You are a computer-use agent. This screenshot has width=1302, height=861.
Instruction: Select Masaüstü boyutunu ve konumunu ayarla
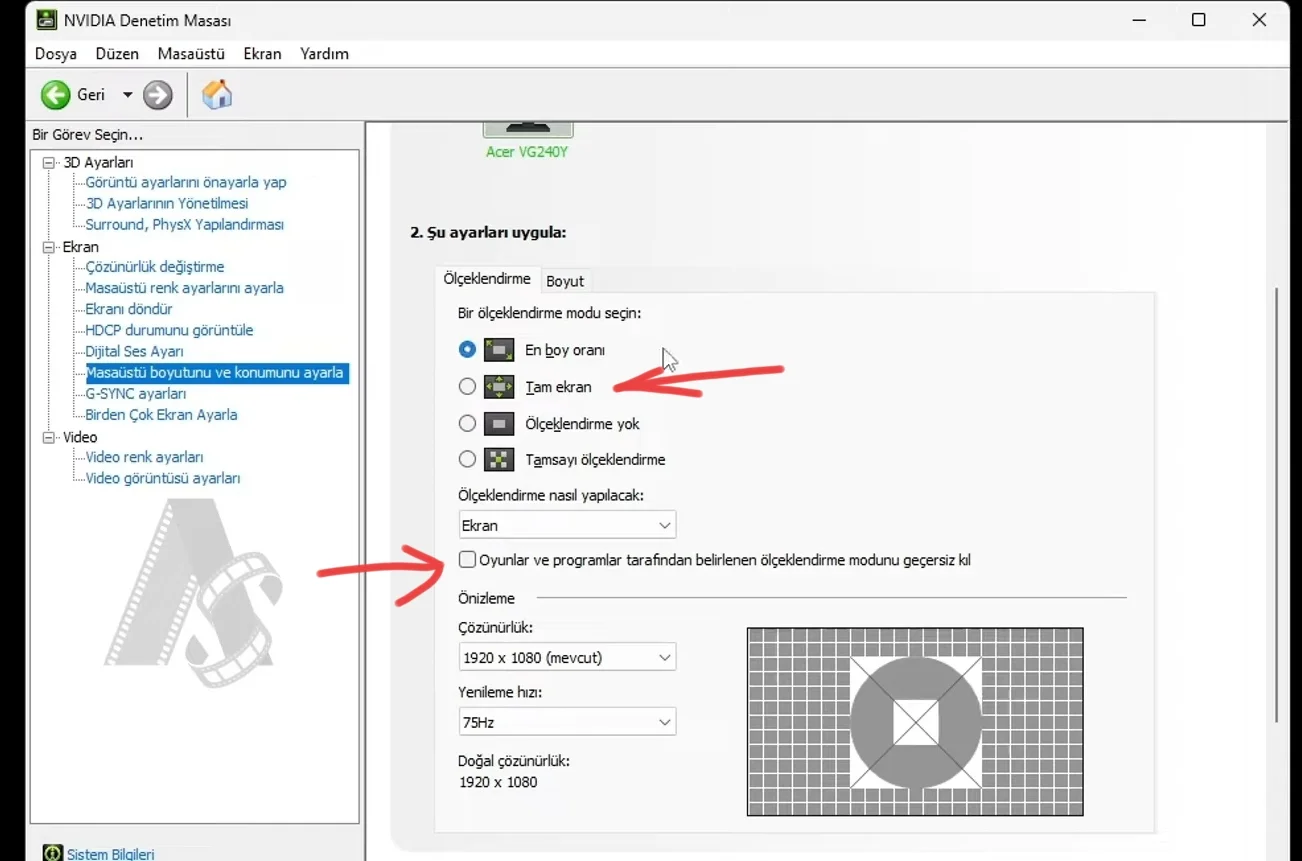tap(216, 373)
